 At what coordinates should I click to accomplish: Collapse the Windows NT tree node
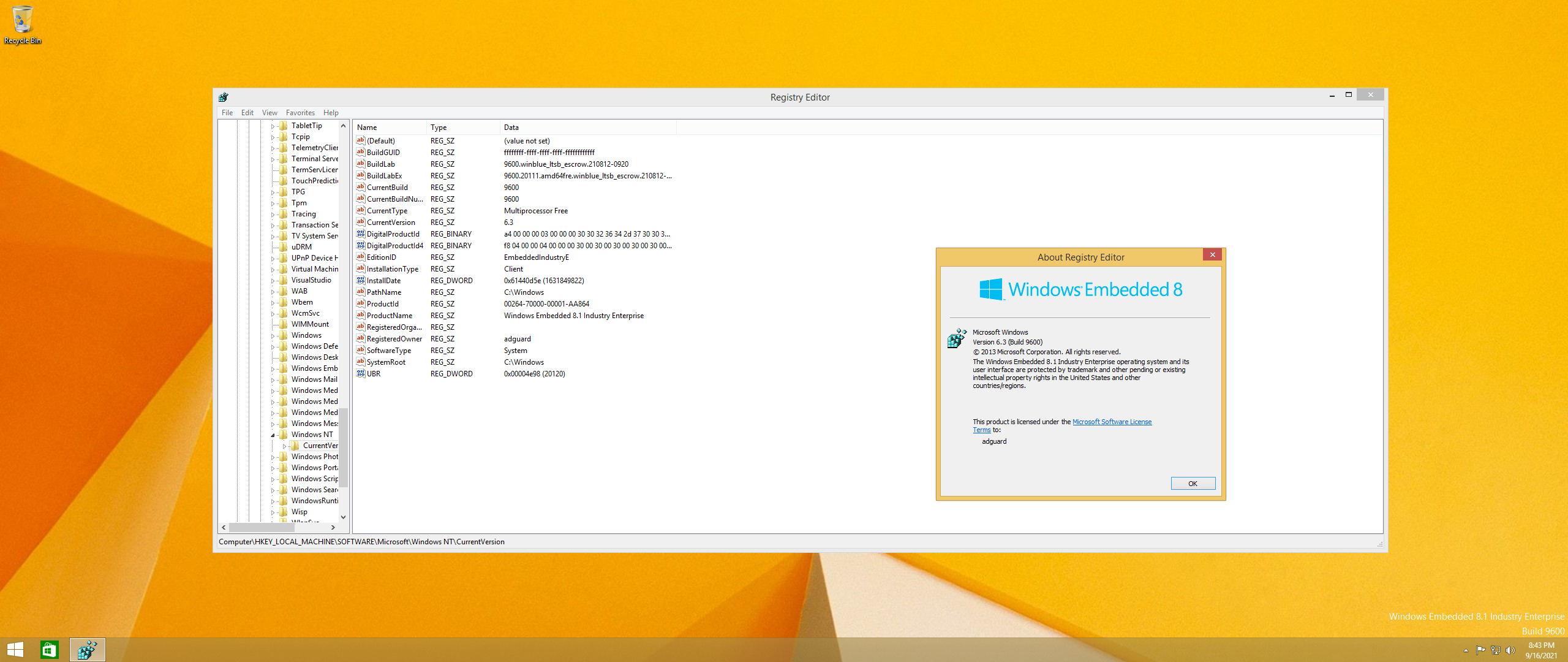(x=273, y=435)
